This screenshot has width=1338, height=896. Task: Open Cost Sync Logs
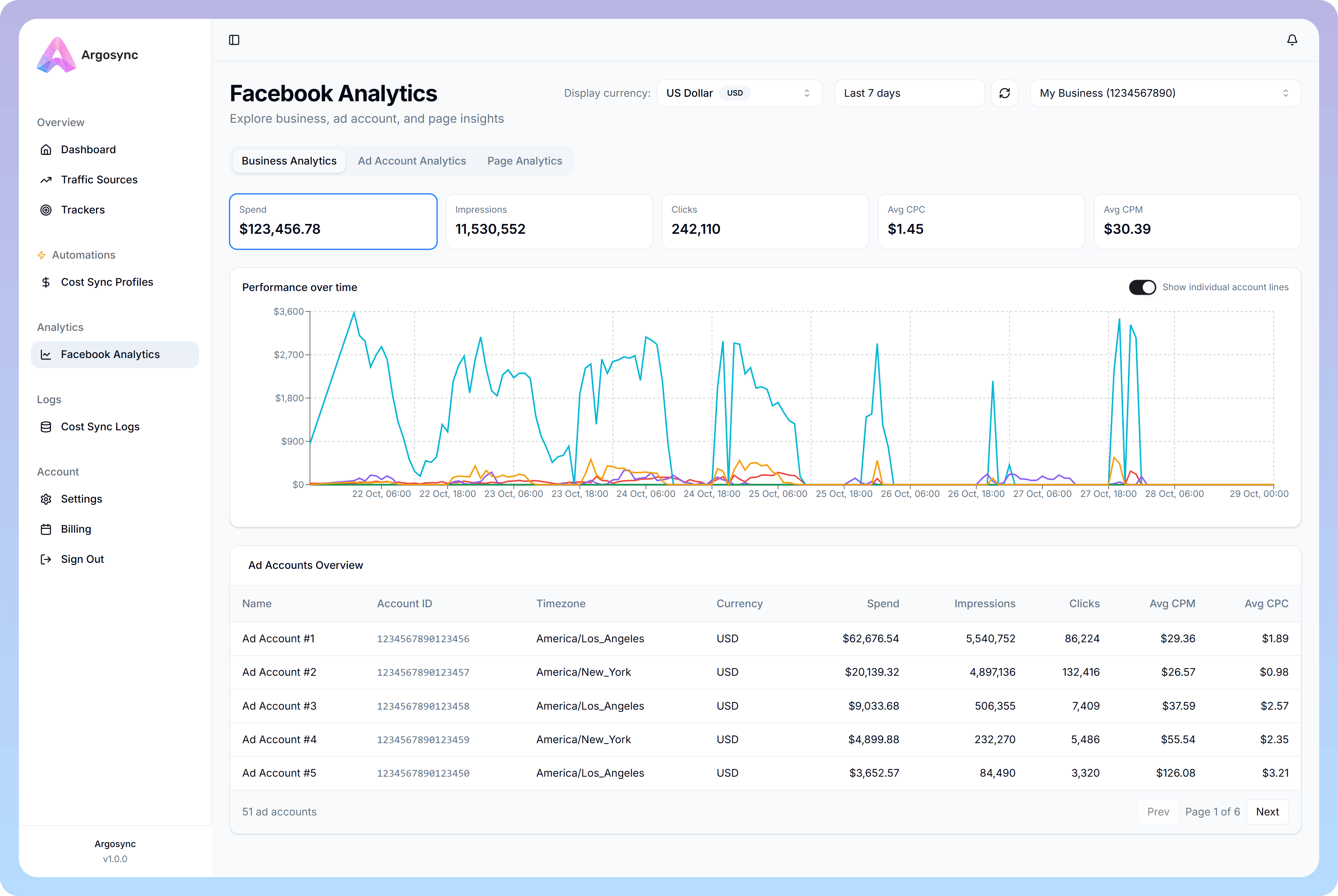101,426
